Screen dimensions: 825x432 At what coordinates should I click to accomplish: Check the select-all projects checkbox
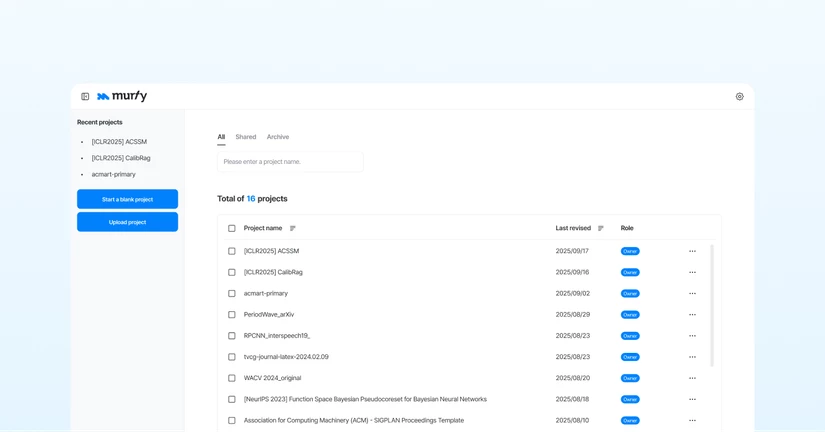(x=232, y=228)
